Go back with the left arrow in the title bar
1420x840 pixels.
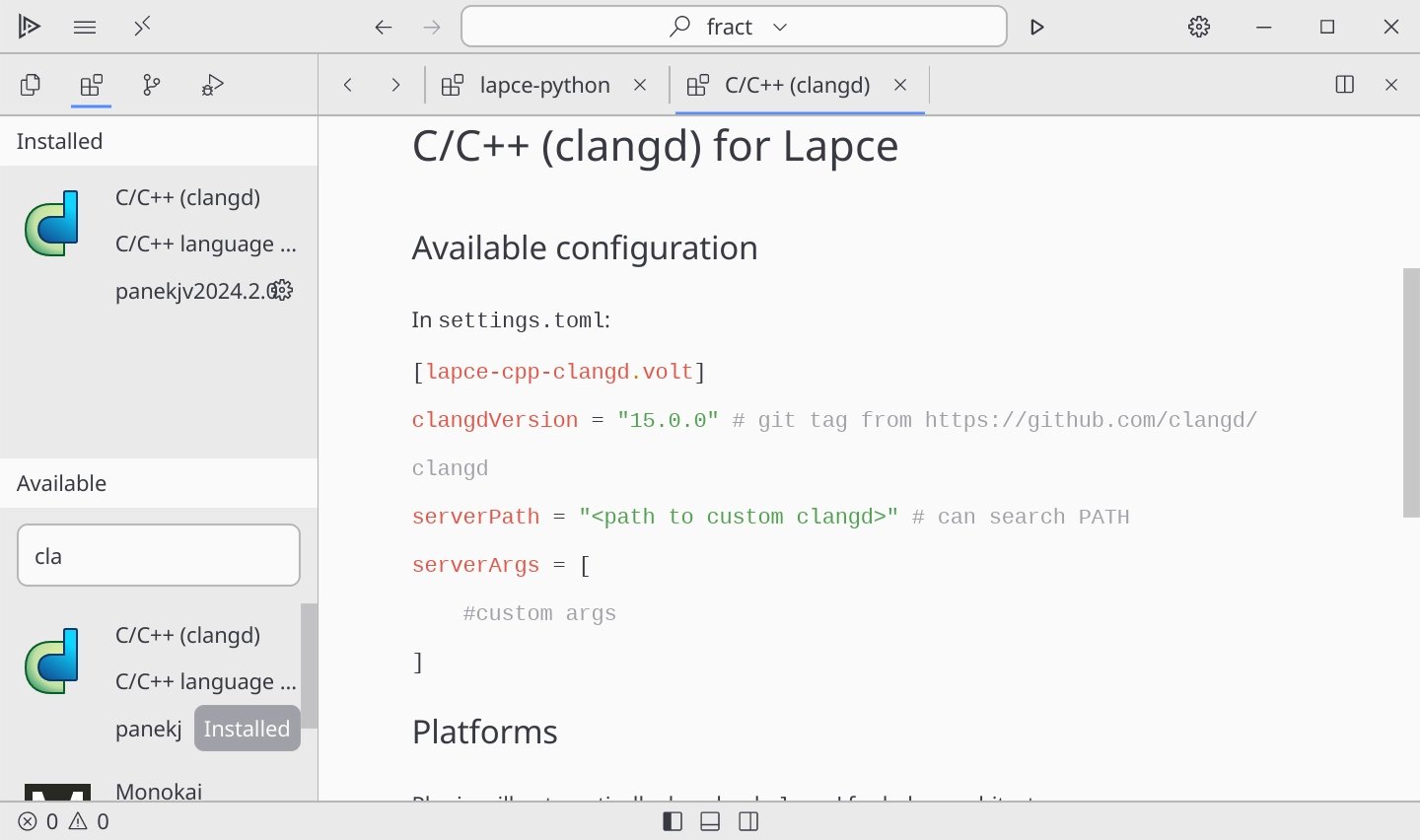(384, 27)
